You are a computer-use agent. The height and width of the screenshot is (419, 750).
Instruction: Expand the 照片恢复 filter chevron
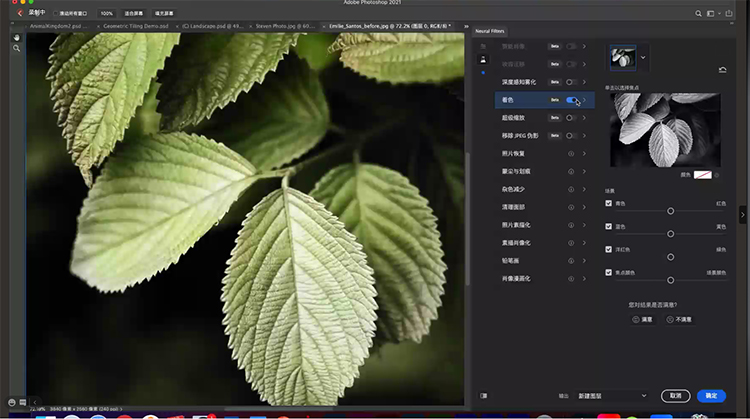tap(584, 154)
